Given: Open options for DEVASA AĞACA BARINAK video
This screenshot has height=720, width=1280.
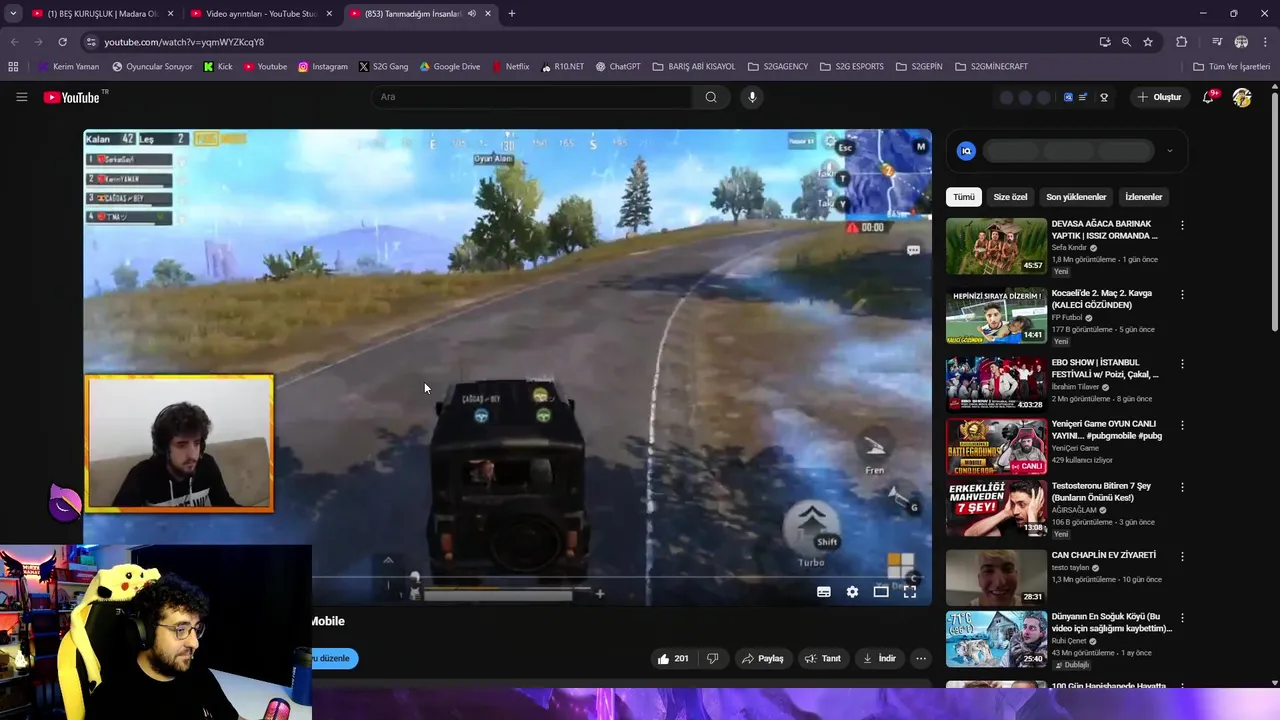Looking at the screenshot, I should [1182, 225].
